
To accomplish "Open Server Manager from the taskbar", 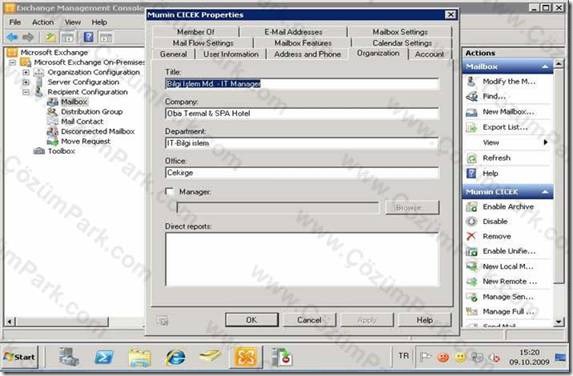I will [69, 357].
